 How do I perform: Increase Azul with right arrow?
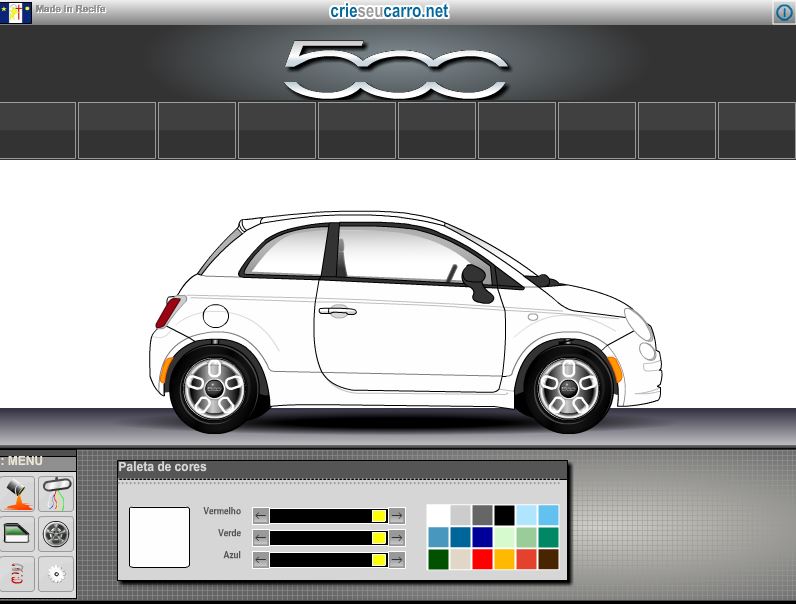[397, 560]
